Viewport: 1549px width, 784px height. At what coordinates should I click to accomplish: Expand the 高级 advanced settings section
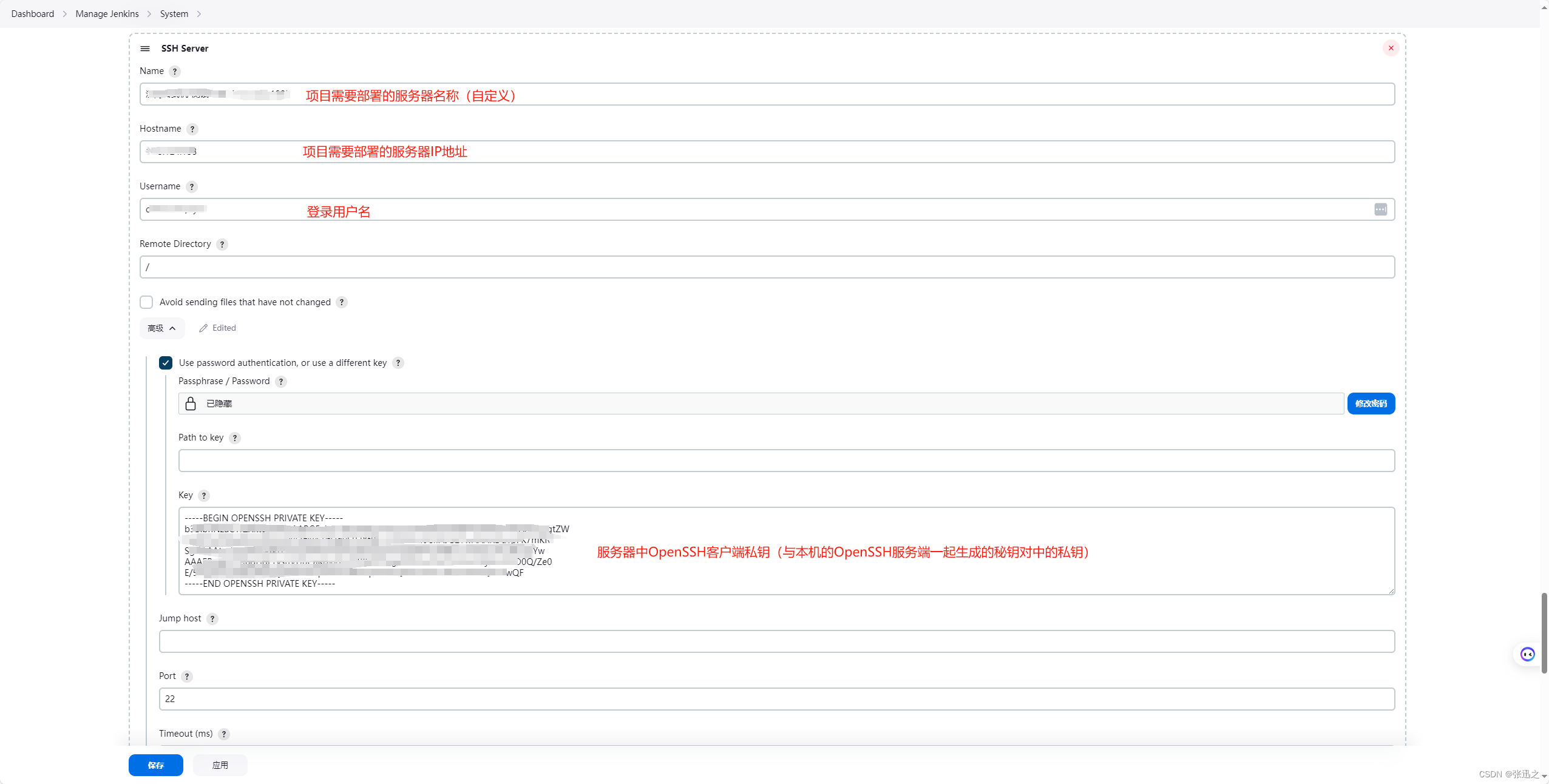pyautogui.click(x=161, y=327)
